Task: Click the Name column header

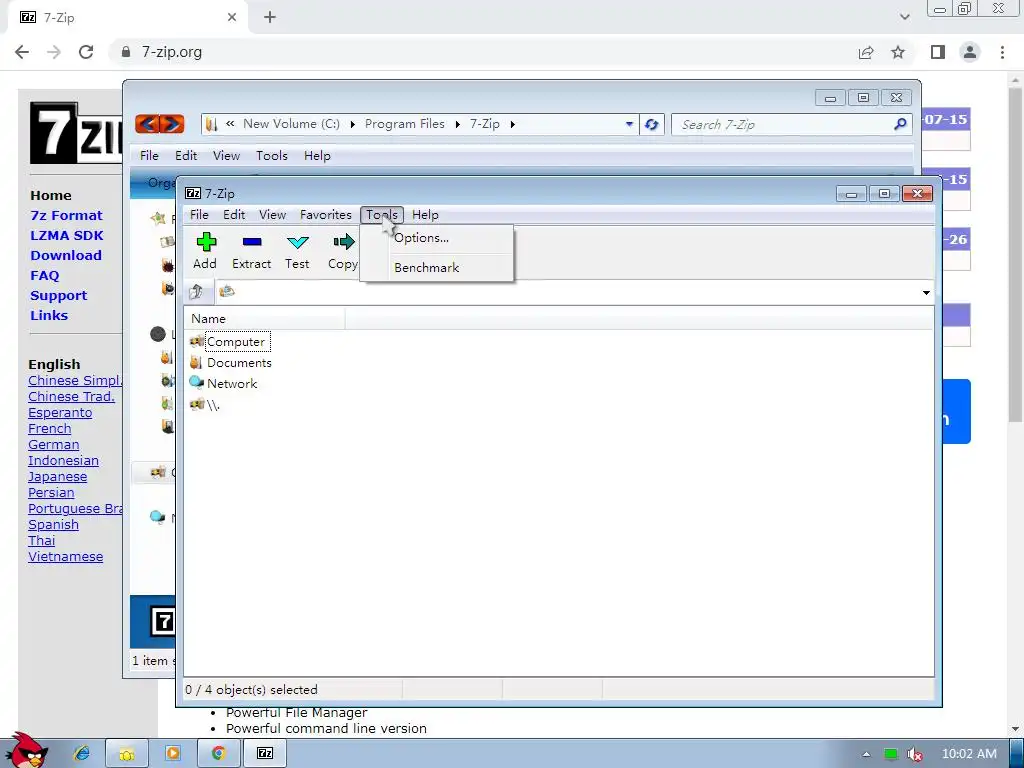Action: point(264,319)
